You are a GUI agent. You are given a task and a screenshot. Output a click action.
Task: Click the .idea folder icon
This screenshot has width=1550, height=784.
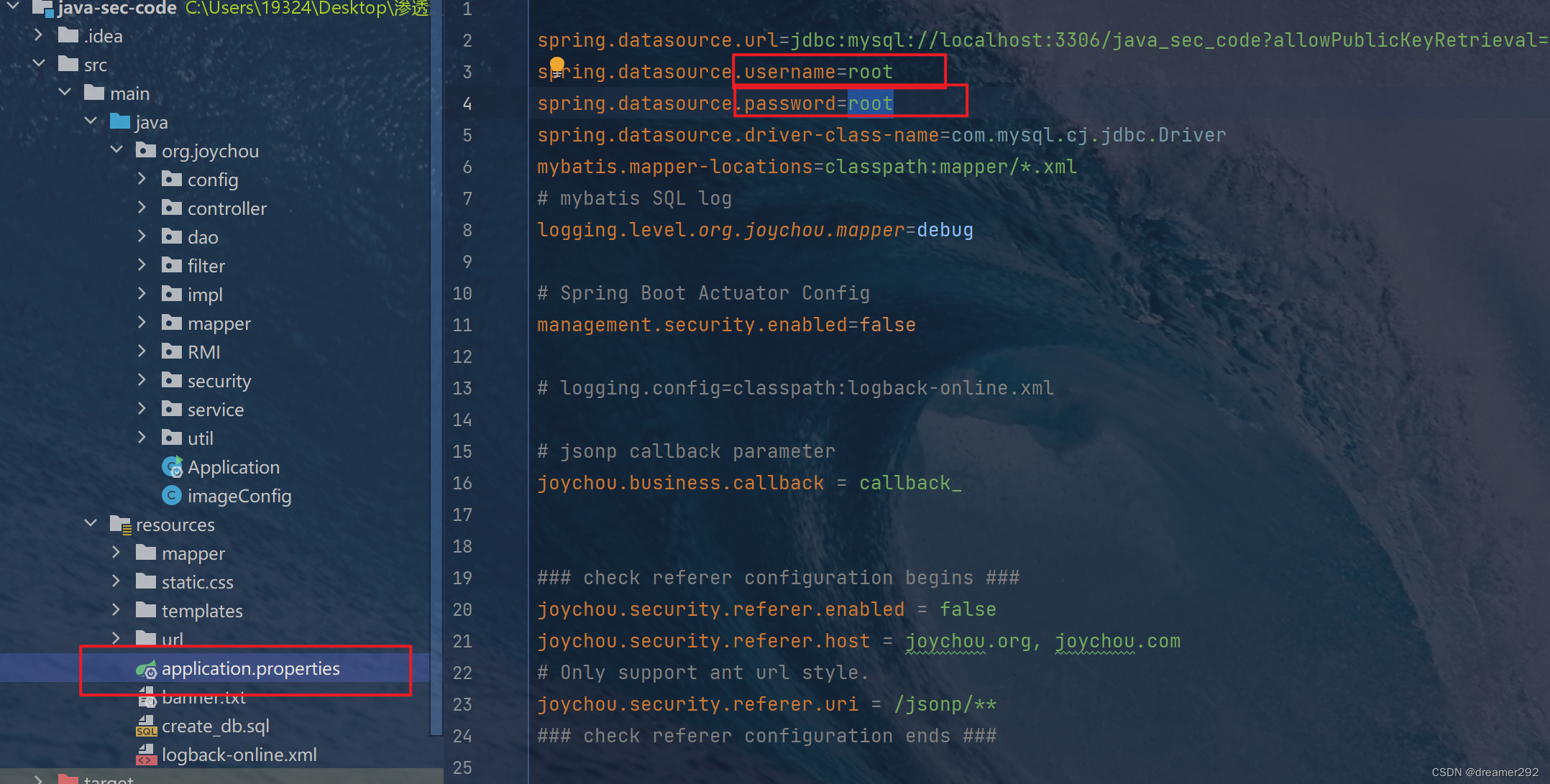coord(68,35)
